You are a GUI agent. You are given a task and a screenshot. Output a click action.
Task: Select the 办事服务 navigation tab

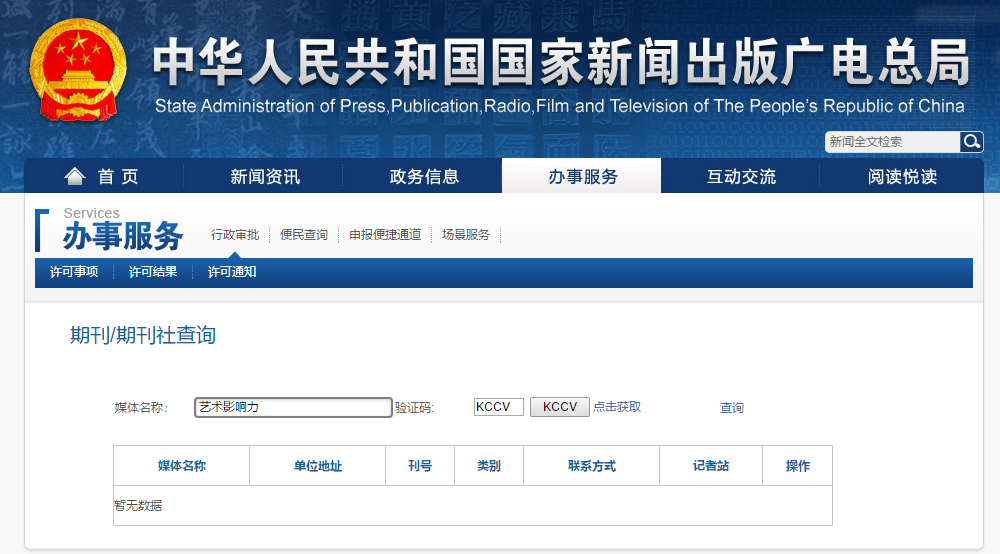click(x=582, y=176)
